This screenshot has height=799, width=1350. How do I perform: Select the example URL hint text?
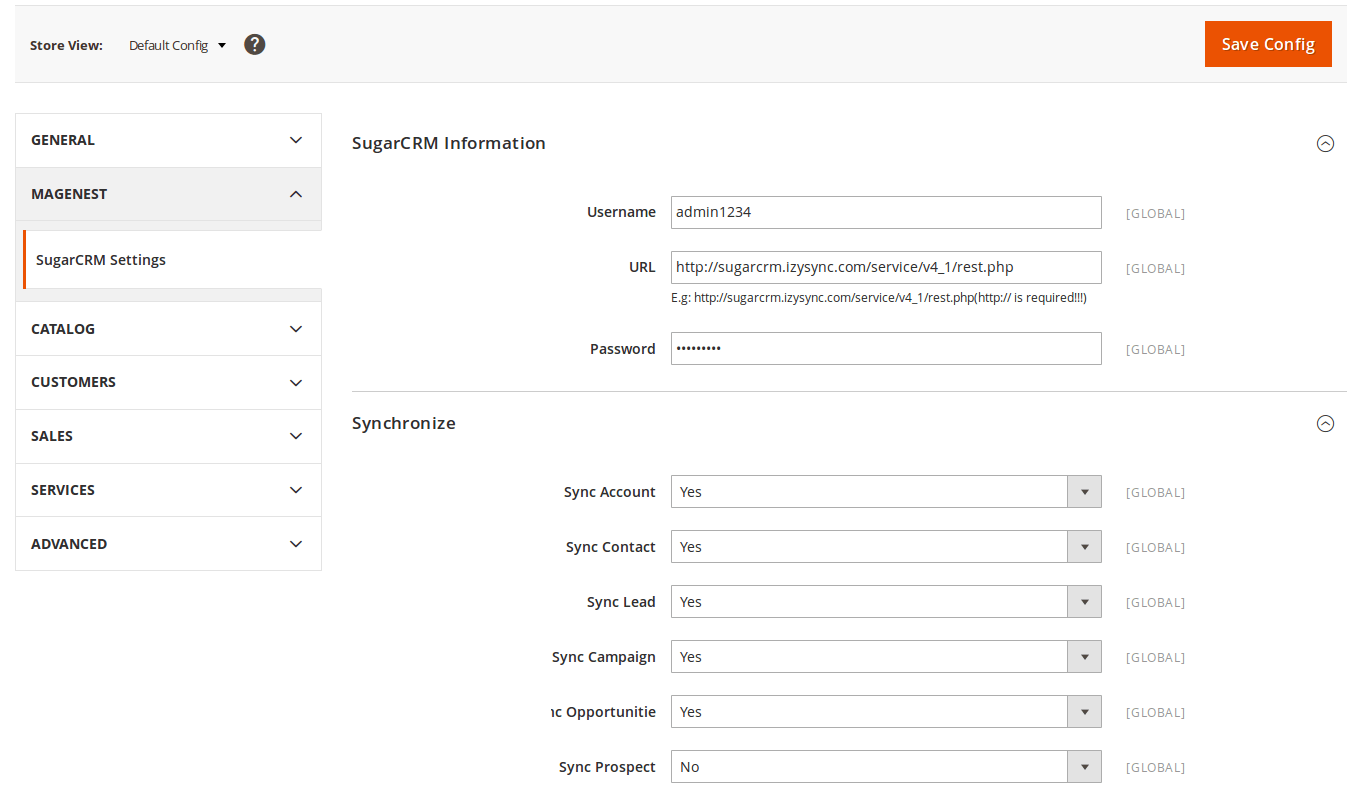pos(879,298)
